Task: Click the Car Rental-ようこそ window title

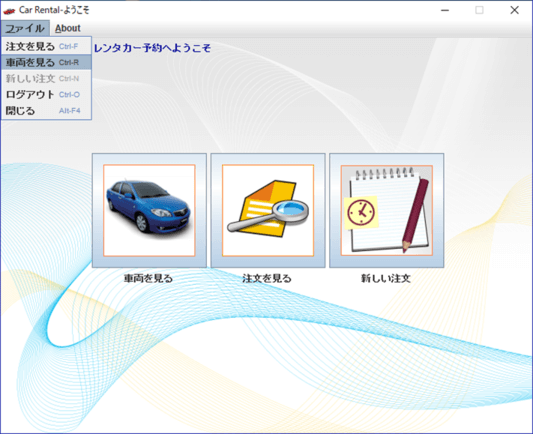Action: pyautogui.click(x=54, y=10)
